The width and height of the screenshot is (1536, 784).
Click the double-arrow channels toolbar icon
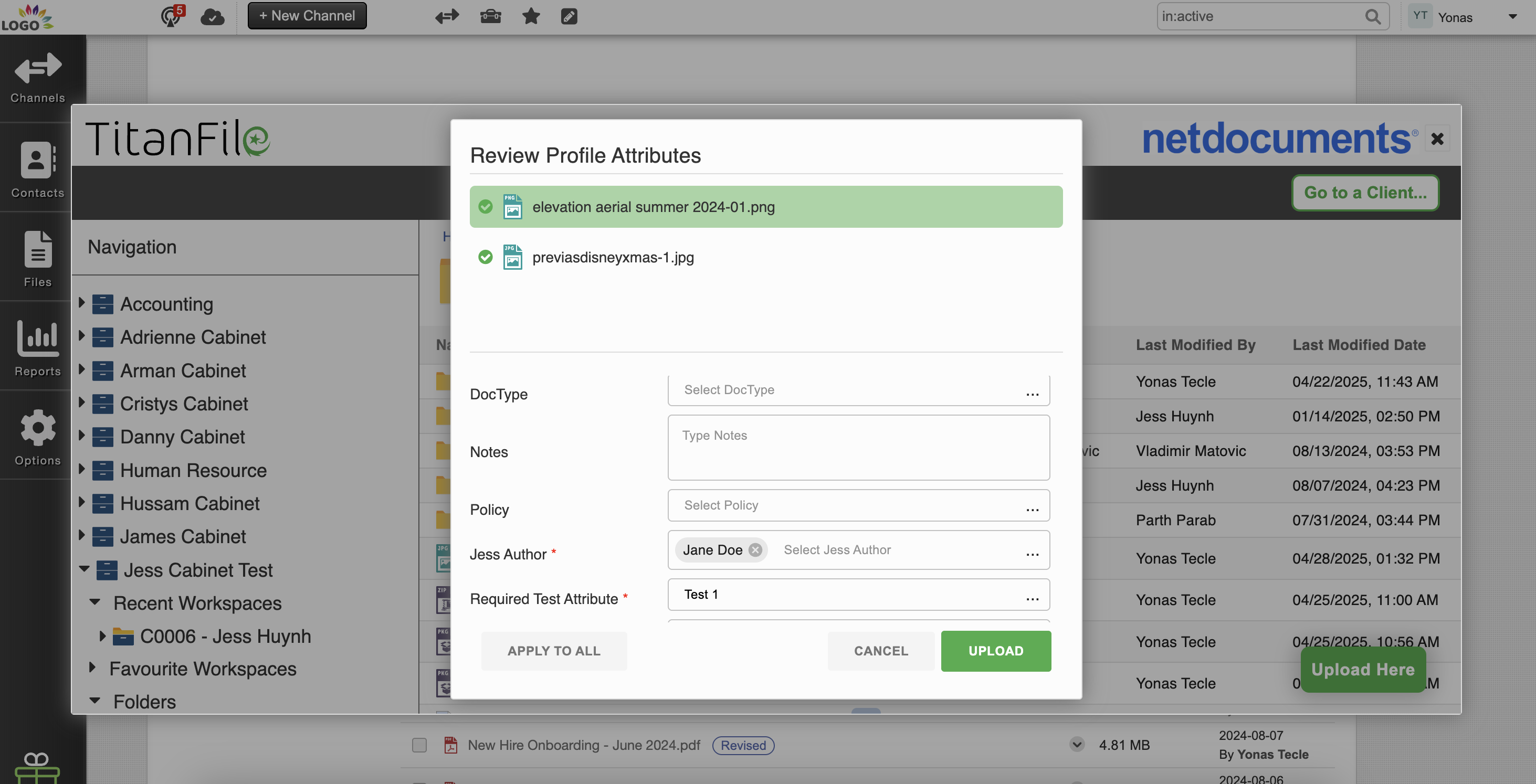coord(447,16)
